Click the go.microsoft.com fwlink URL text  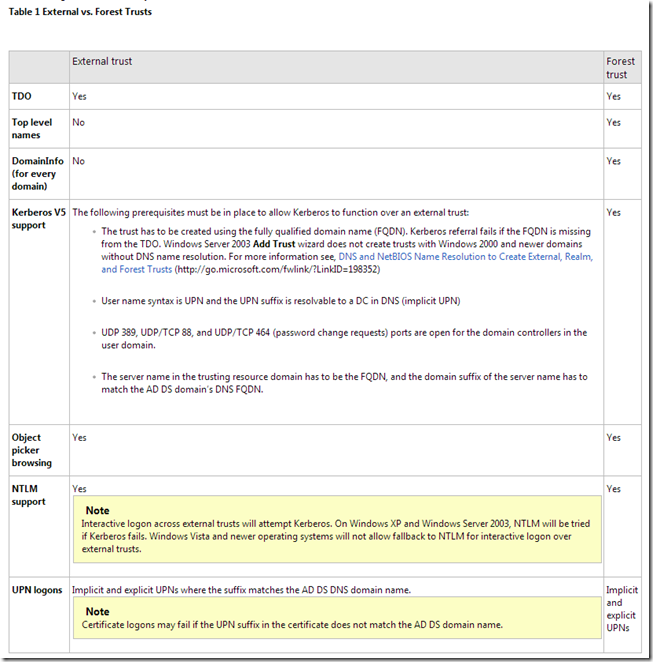tap(277, 269)
